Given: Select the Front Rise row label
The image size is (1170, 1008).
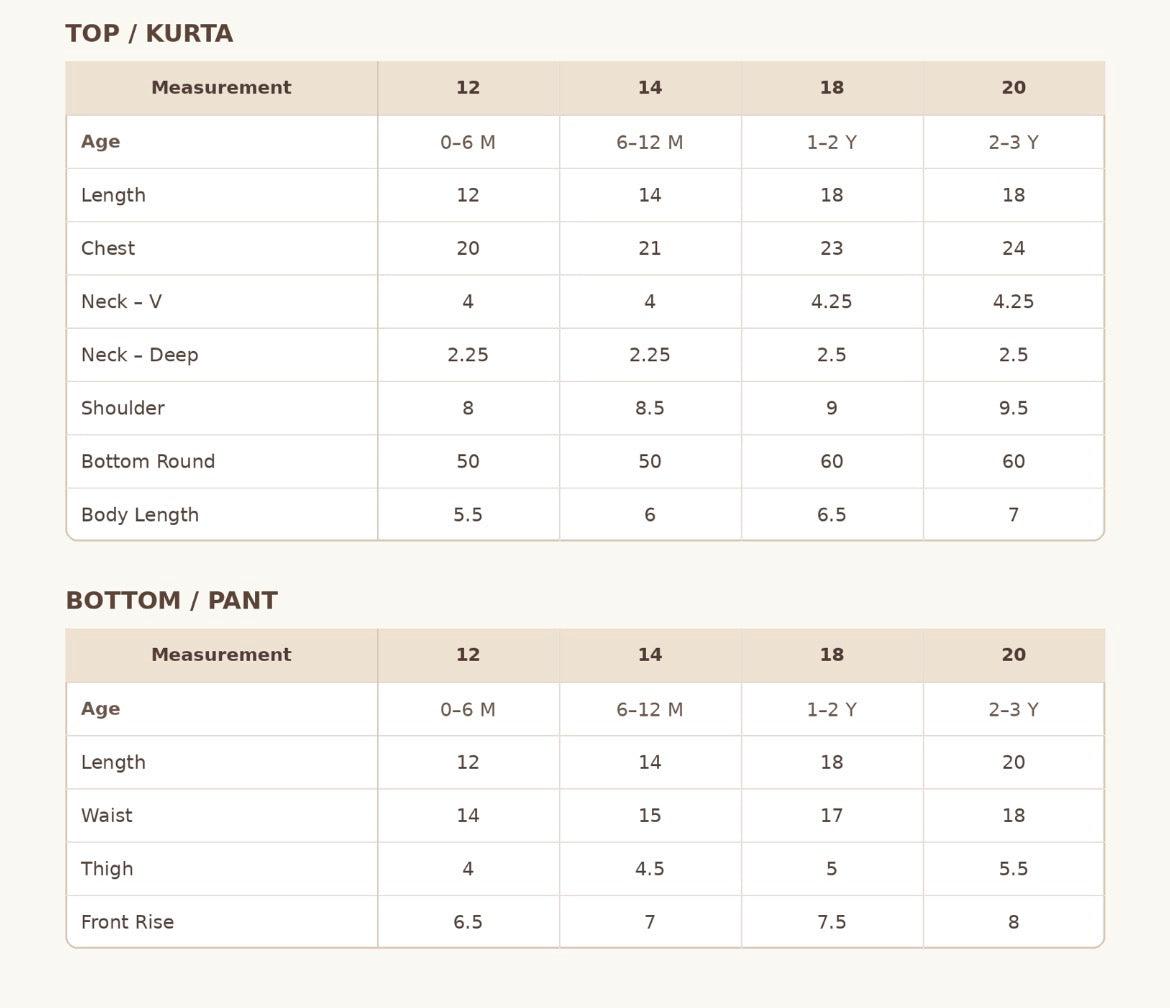Looking at the screenshot, I should point(128,922).
